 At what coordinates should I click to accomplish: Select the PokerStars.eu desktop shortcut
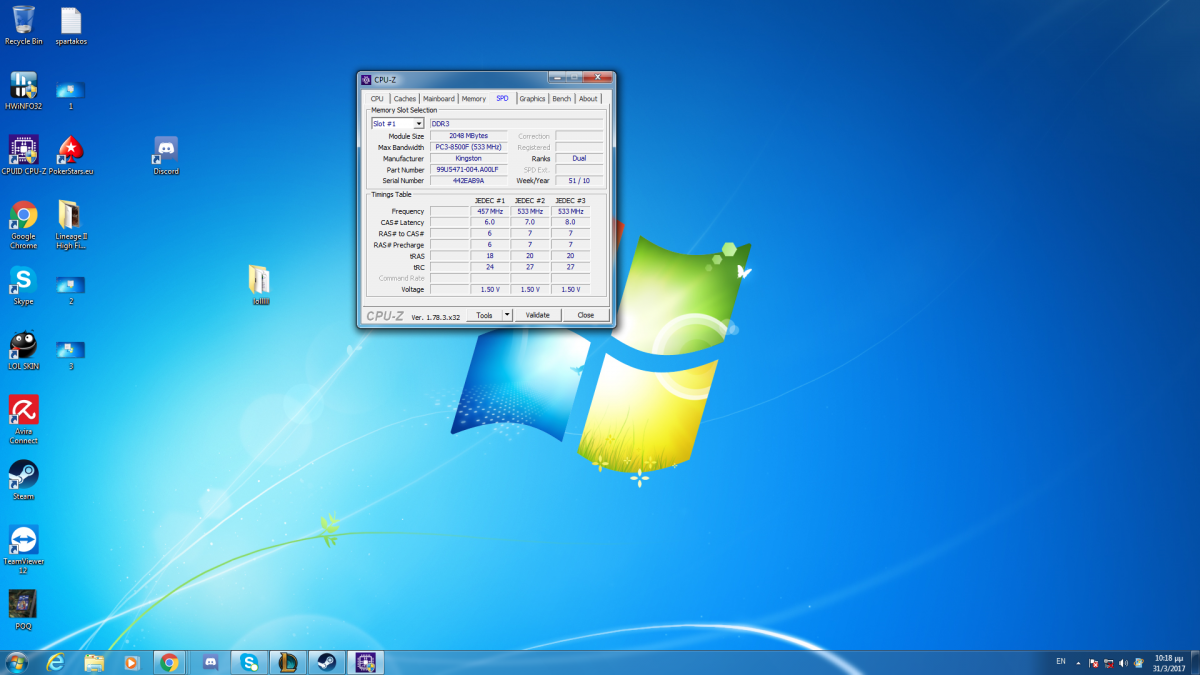pyautogui.click(x=70, y=155)
